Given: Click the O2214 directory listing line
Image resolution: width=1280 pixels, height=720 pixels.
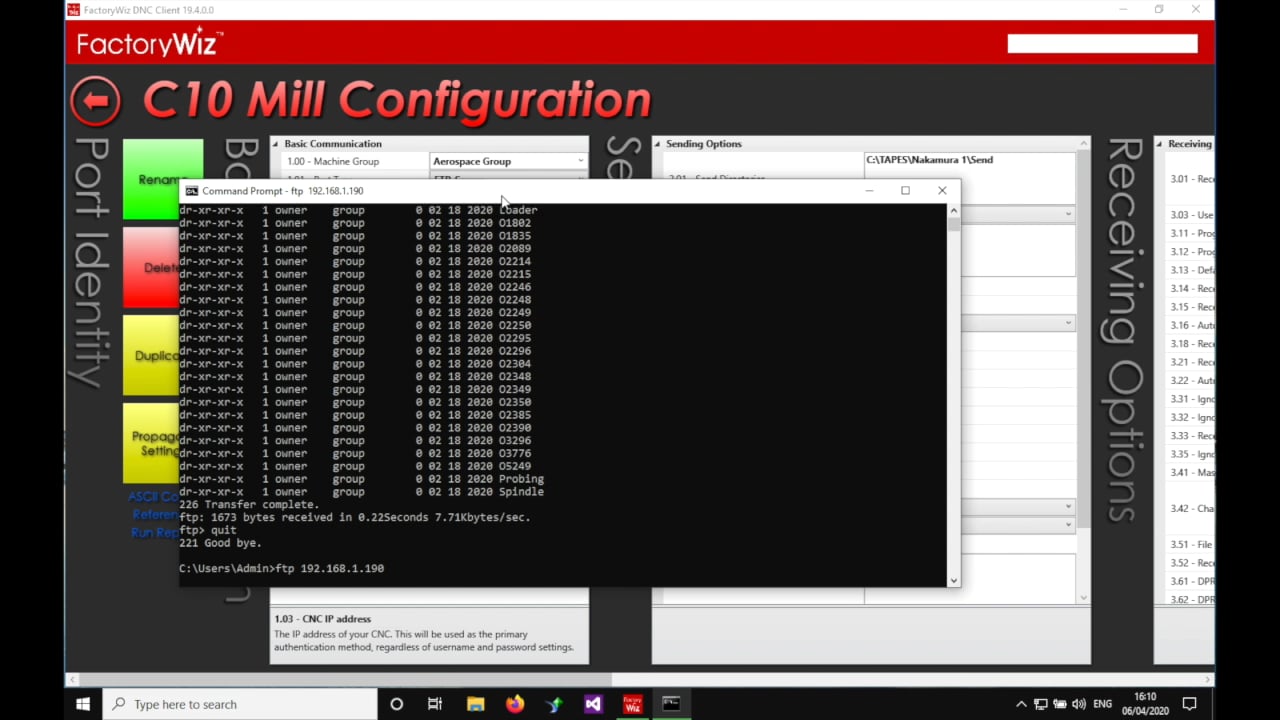Looking at the screenshot, I should coord(355,261).
